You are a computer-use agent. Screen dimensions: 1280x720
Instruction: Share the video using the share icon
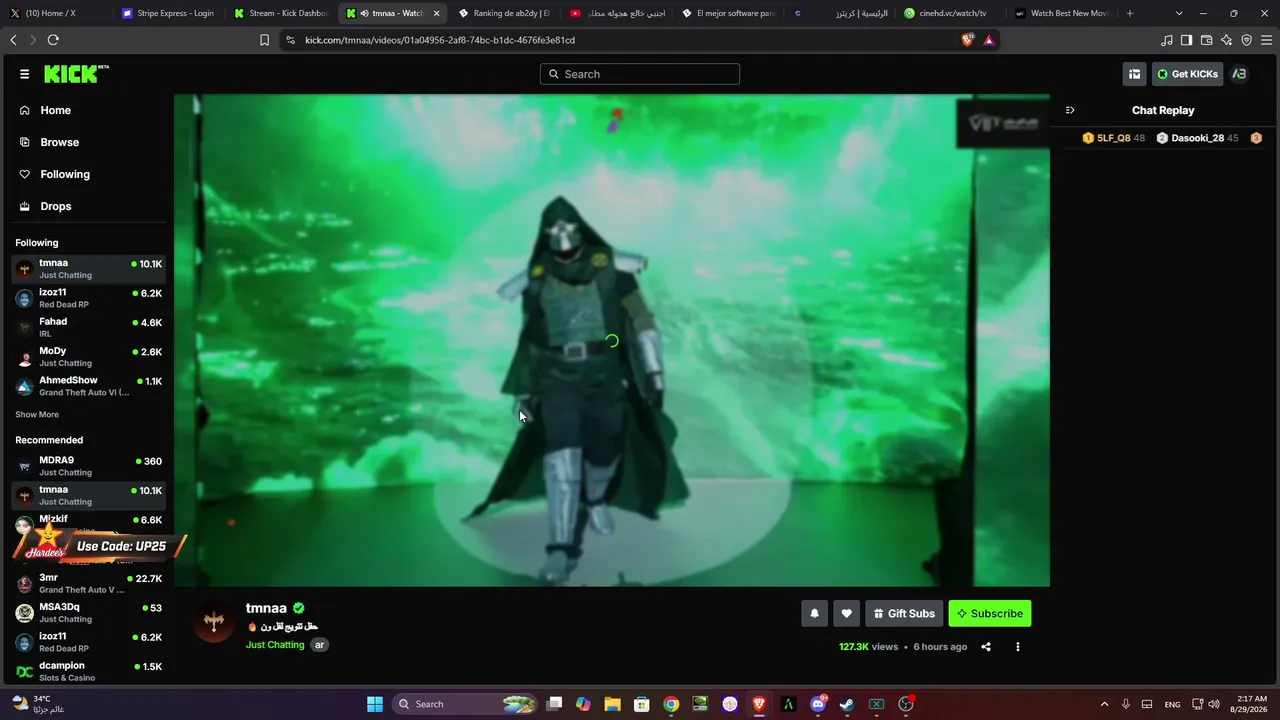point(986,647)
